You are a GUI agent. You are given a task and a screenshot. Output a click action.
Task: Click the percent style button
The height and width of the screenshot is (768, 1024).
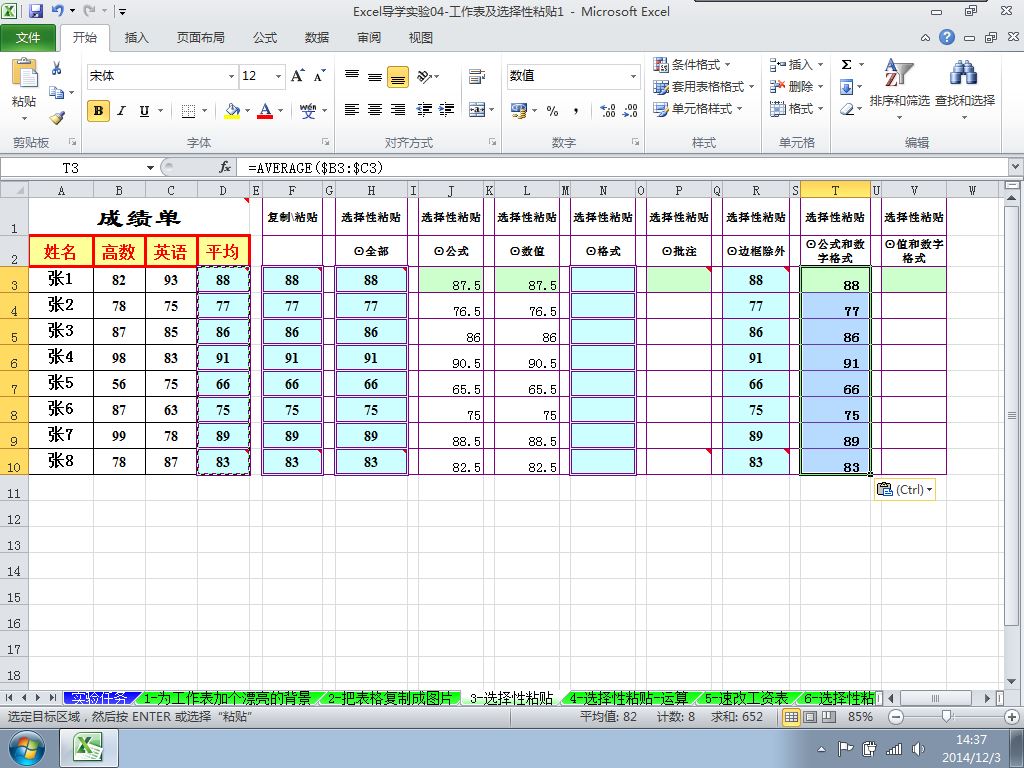552,111
